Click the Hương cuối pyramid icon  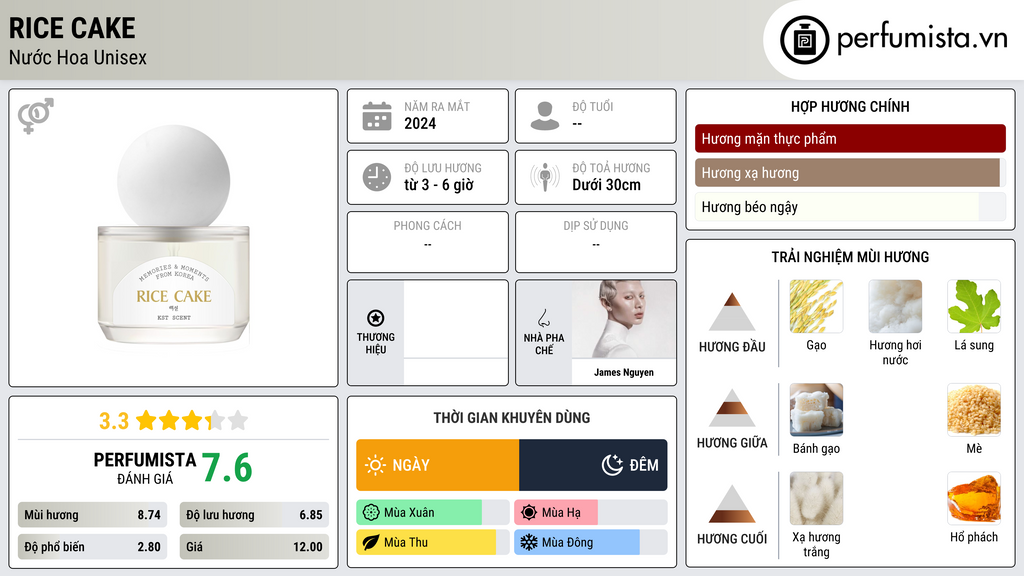(732, 504)
